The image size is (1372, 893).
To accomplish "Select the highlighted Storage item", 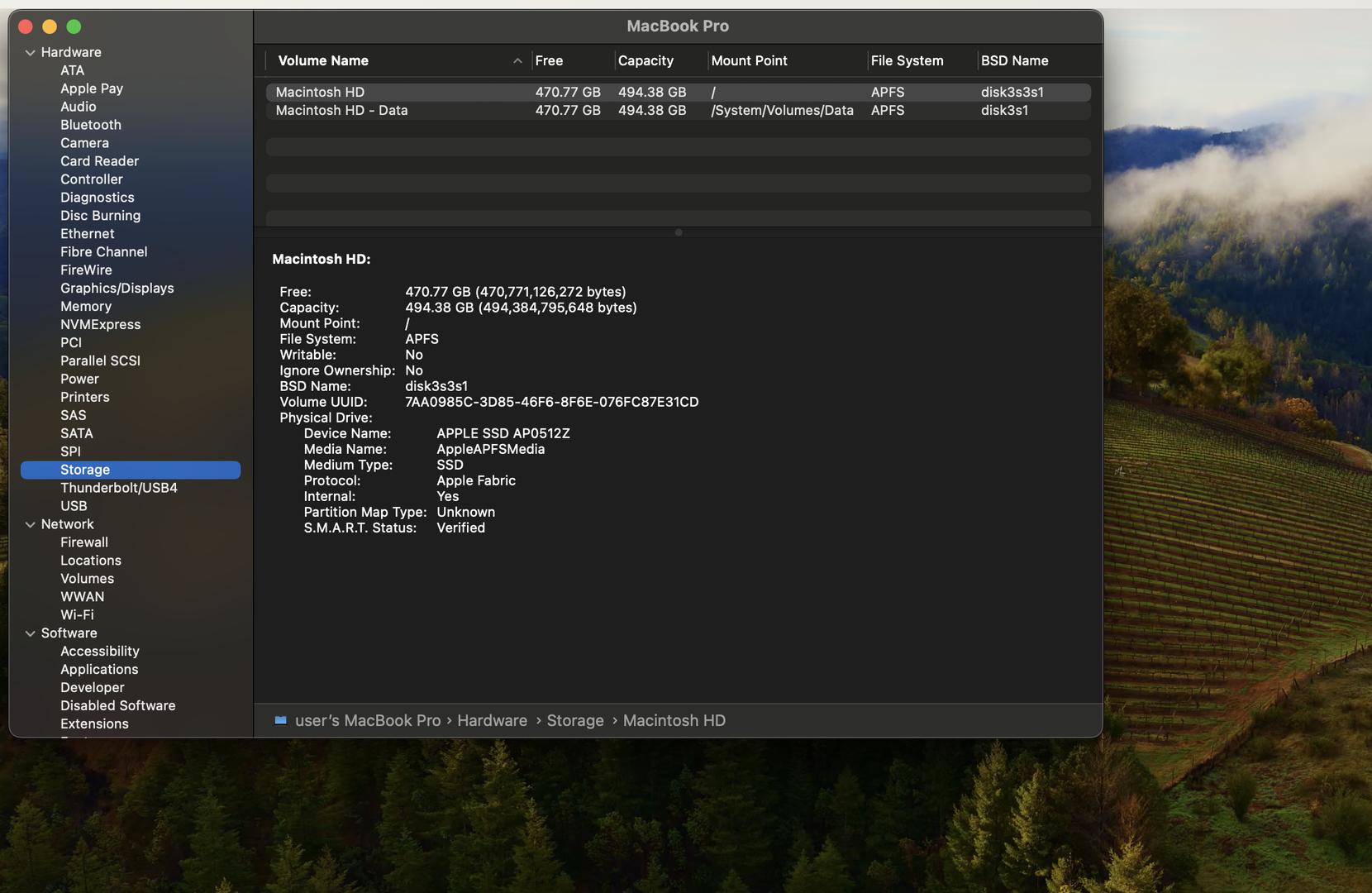I will point(131,470).
